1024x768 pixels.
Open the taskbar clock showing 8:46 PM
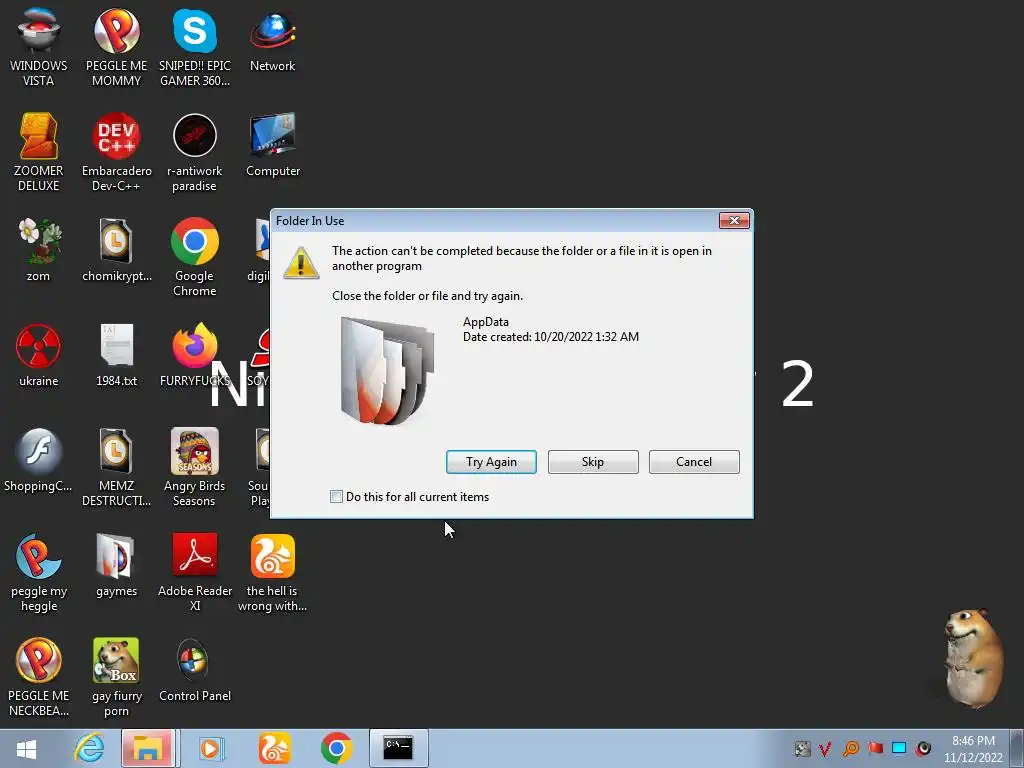tap(973, 749)
